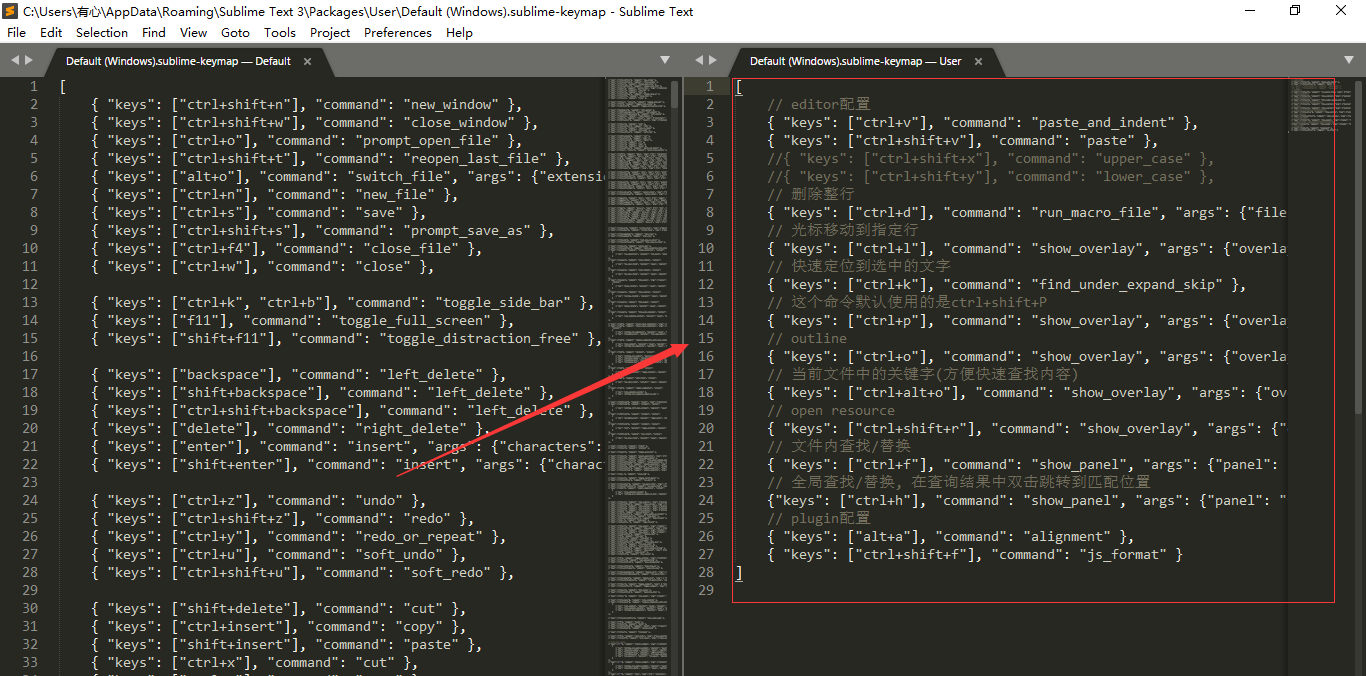Click previous tab arrow in right pane

click(x=699, y=60)
